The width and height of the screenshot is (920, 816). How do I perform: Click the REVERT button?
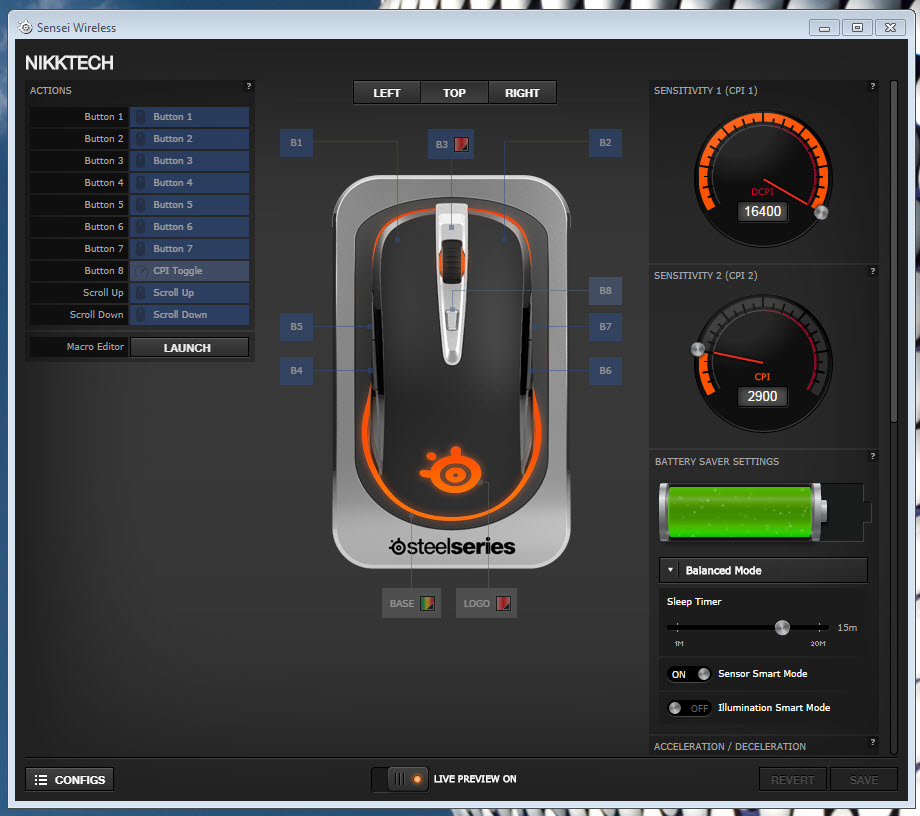point(793,780)
